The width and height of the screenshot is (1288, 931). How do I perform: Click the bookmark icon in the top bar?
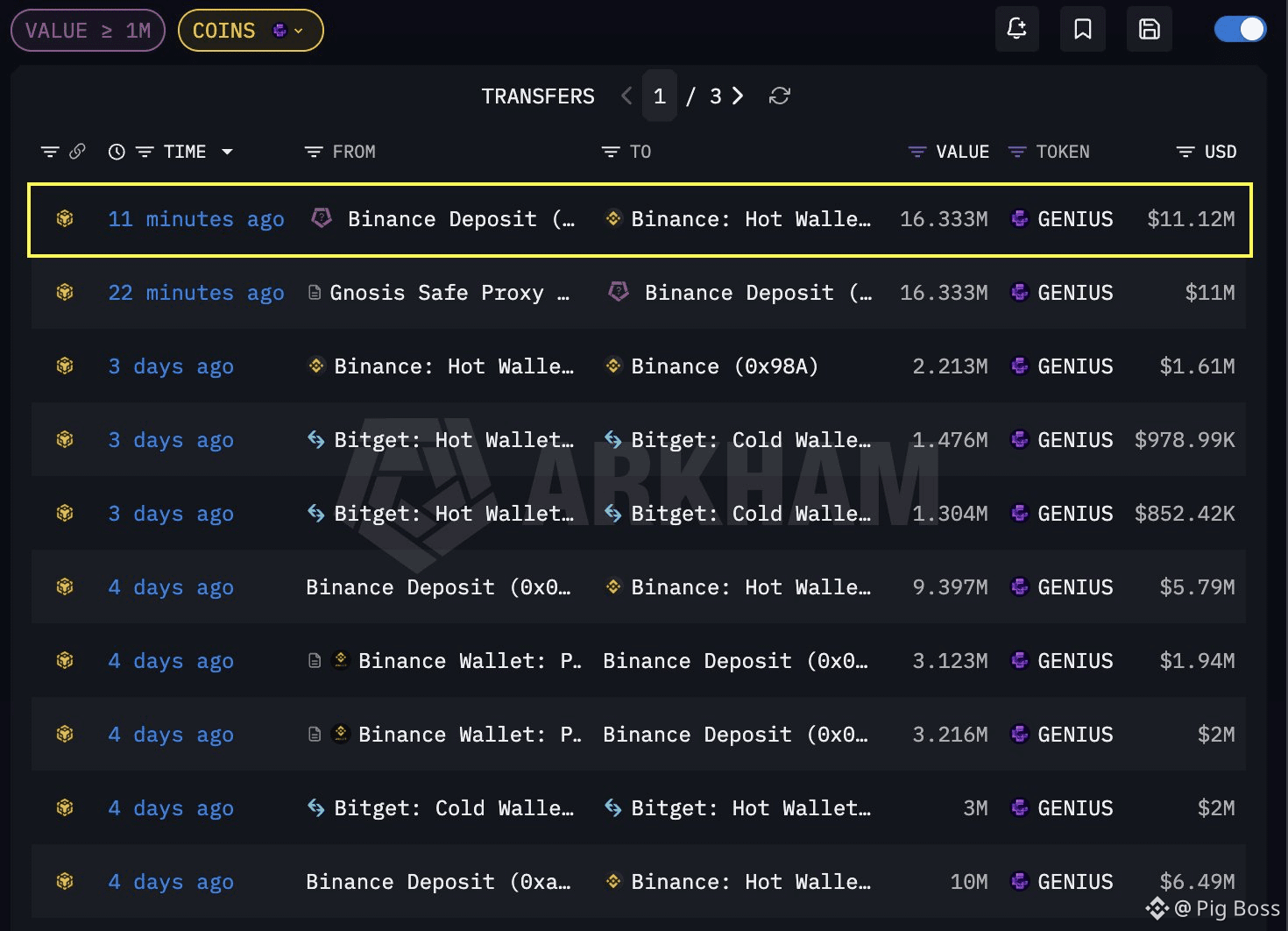pos(1083,29)
